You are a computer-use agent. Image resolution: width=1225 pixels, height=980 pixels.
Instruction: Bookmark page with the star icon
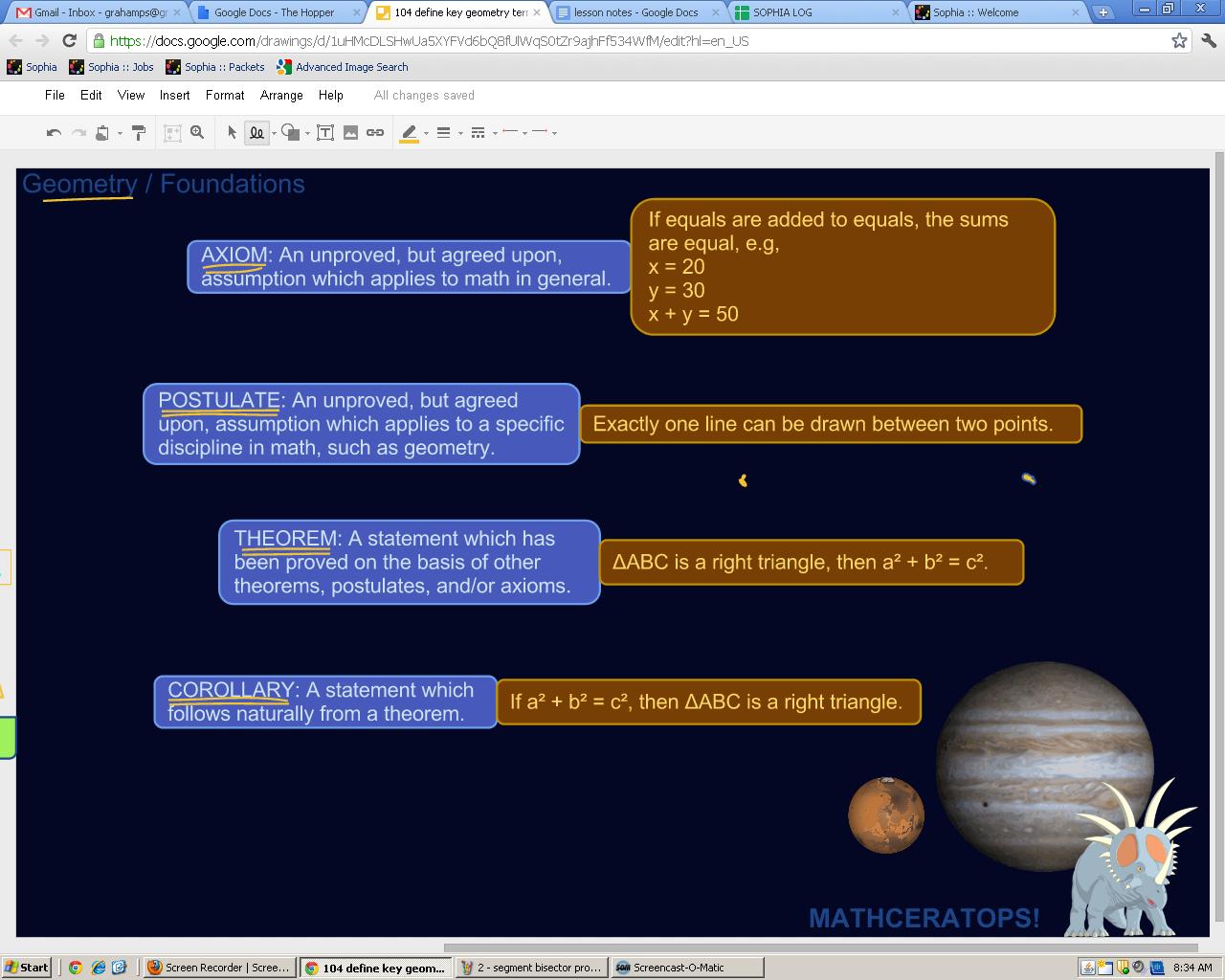click(1179, 40)
